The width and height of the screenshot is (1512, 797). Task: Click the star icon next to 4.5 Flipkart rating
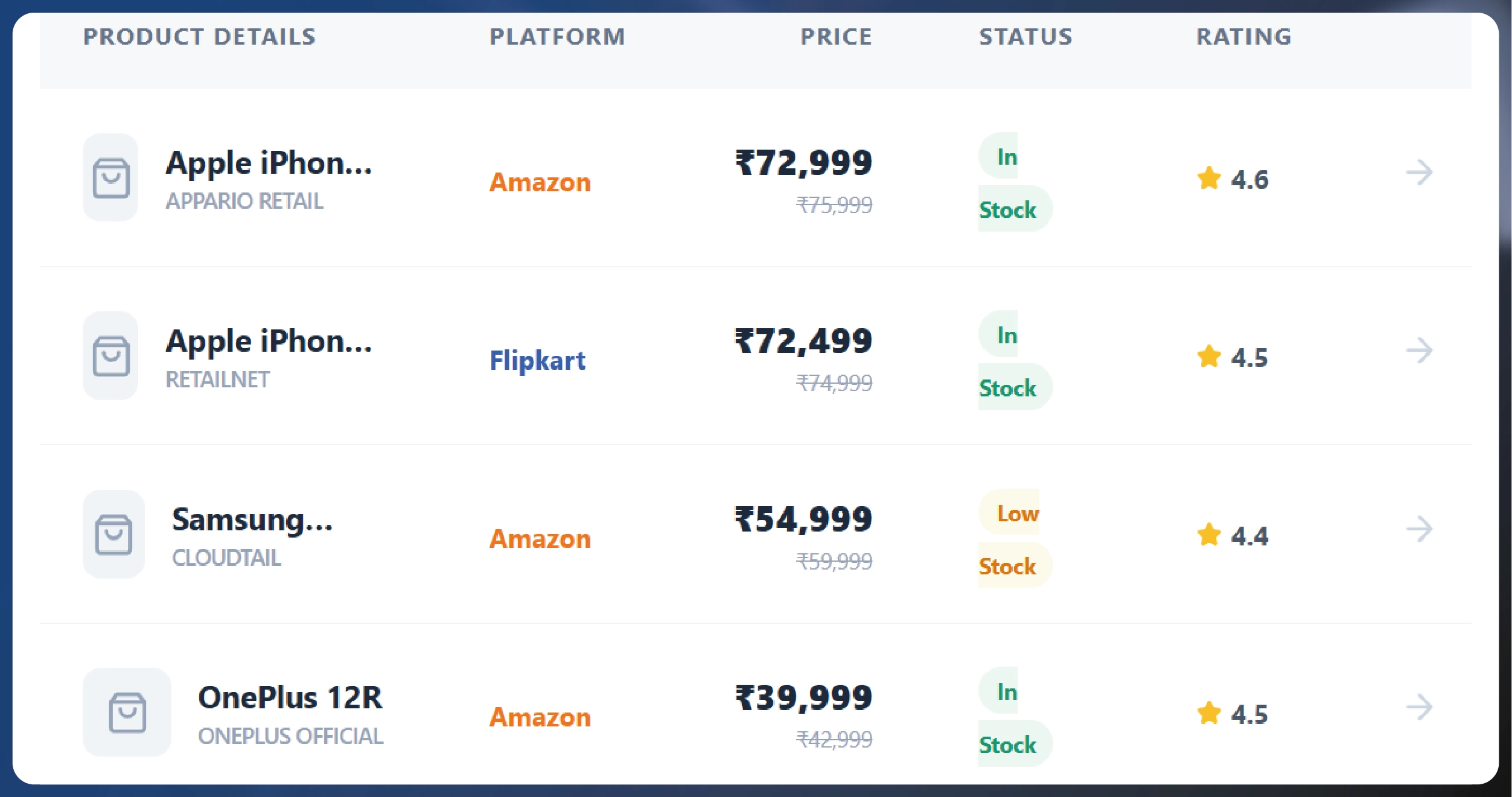pyautogui.click(x=1210, y=357)
